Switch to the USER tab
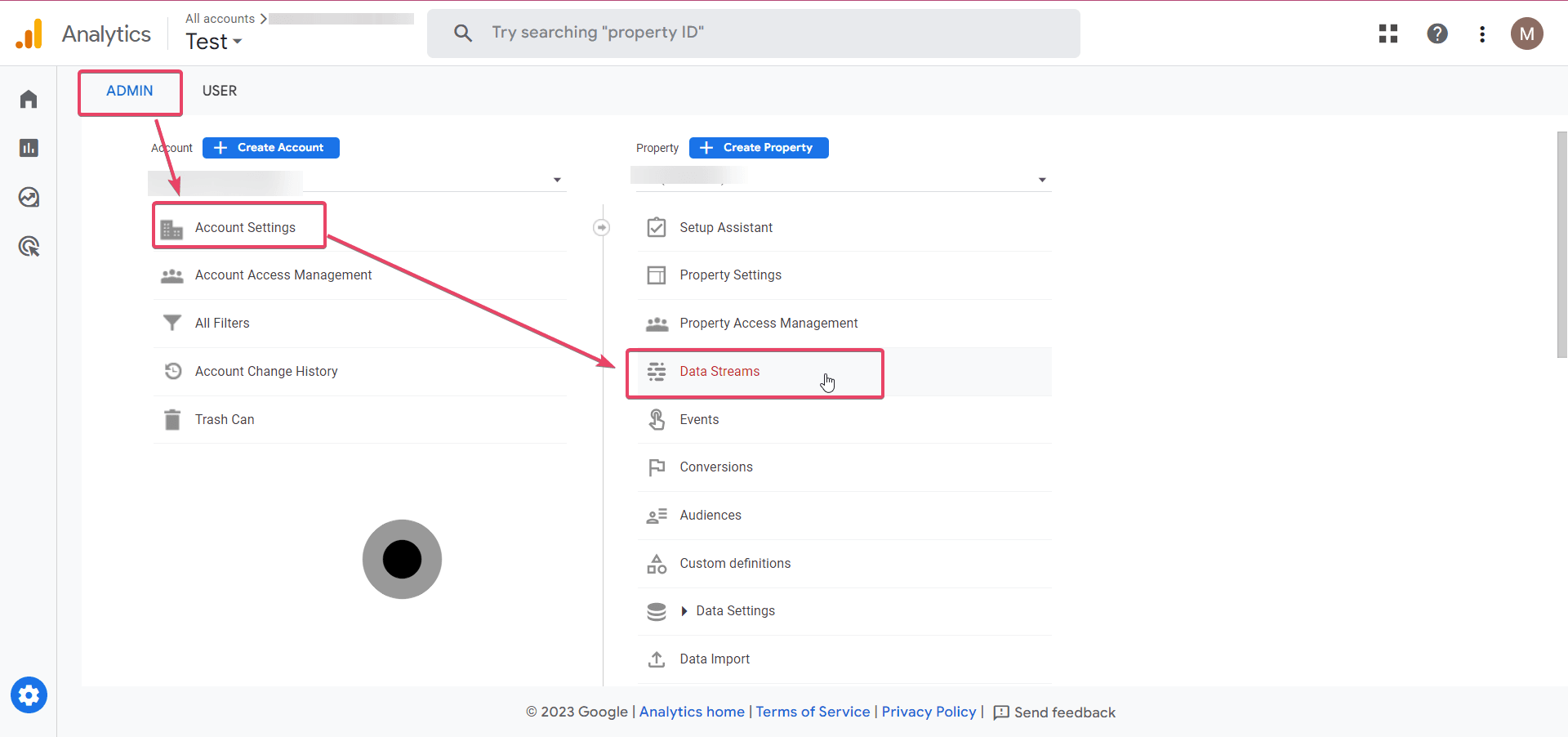Viewport: 1568px width, 737px height. click(220, 91)
